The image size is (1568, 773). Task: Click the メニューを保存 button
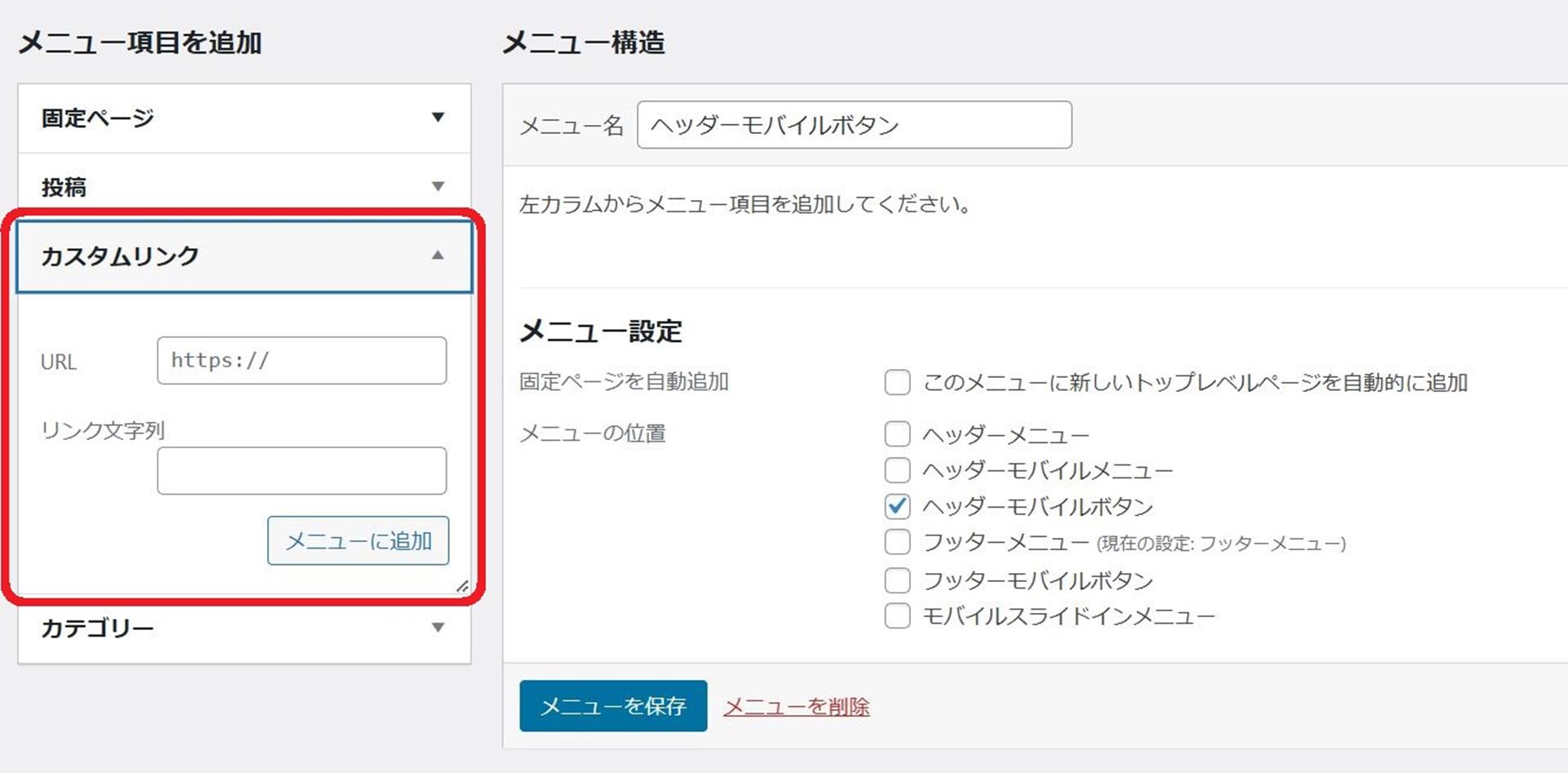coord(612,706)
